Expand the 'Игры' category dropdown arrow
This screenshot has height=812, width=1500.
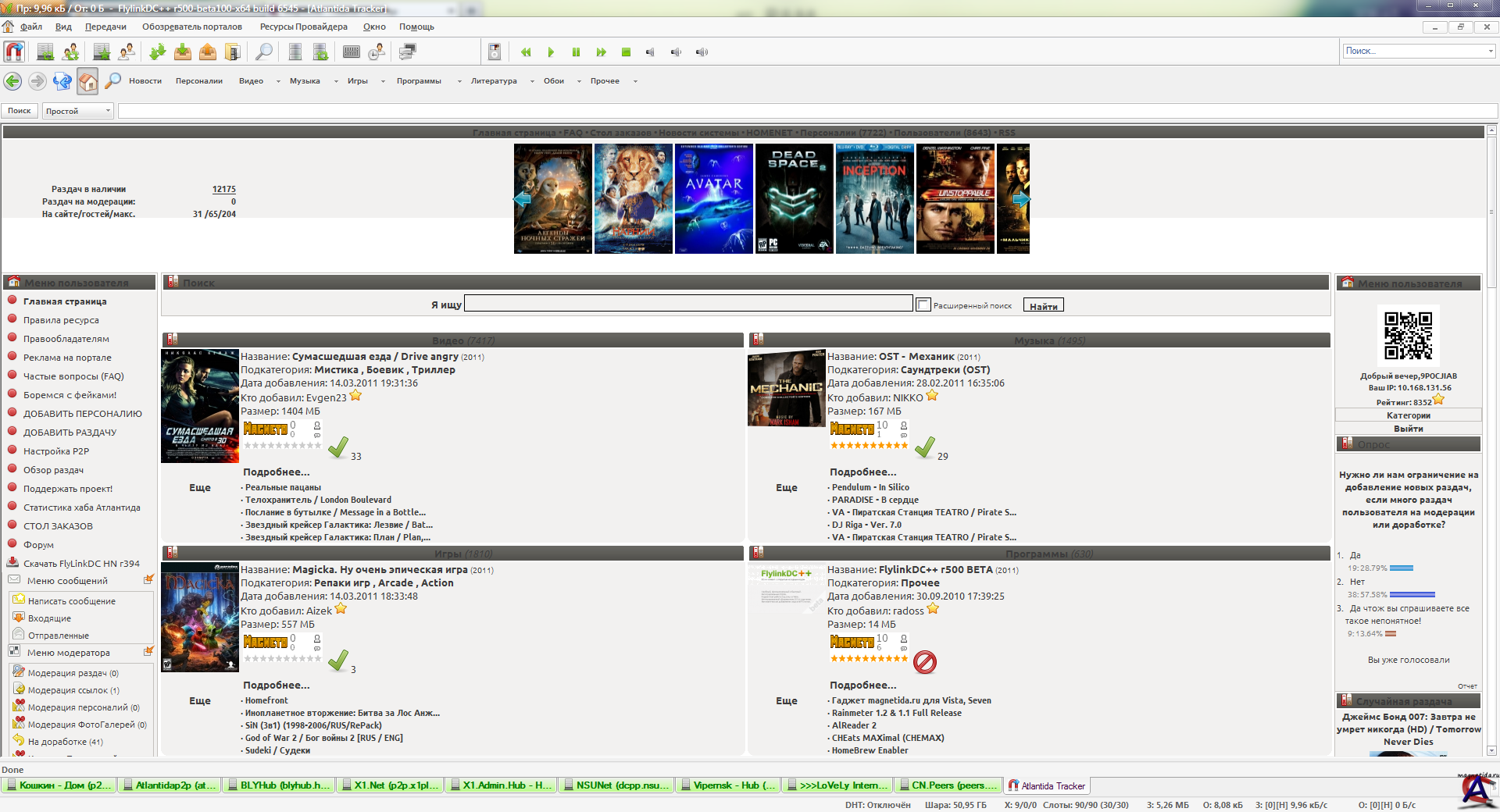click(383, 81)
